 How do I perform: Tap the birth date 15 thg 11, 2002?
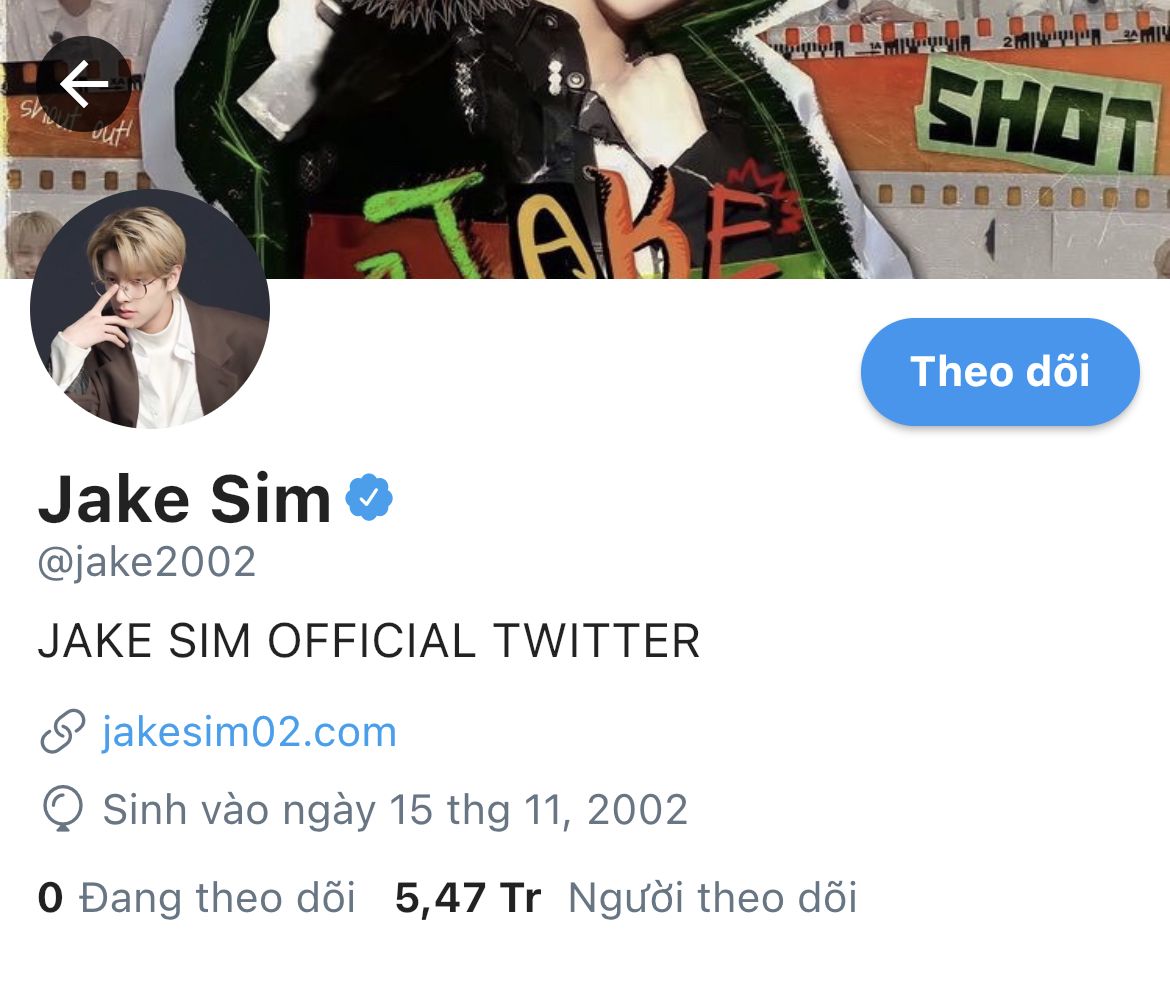[538, 810]
